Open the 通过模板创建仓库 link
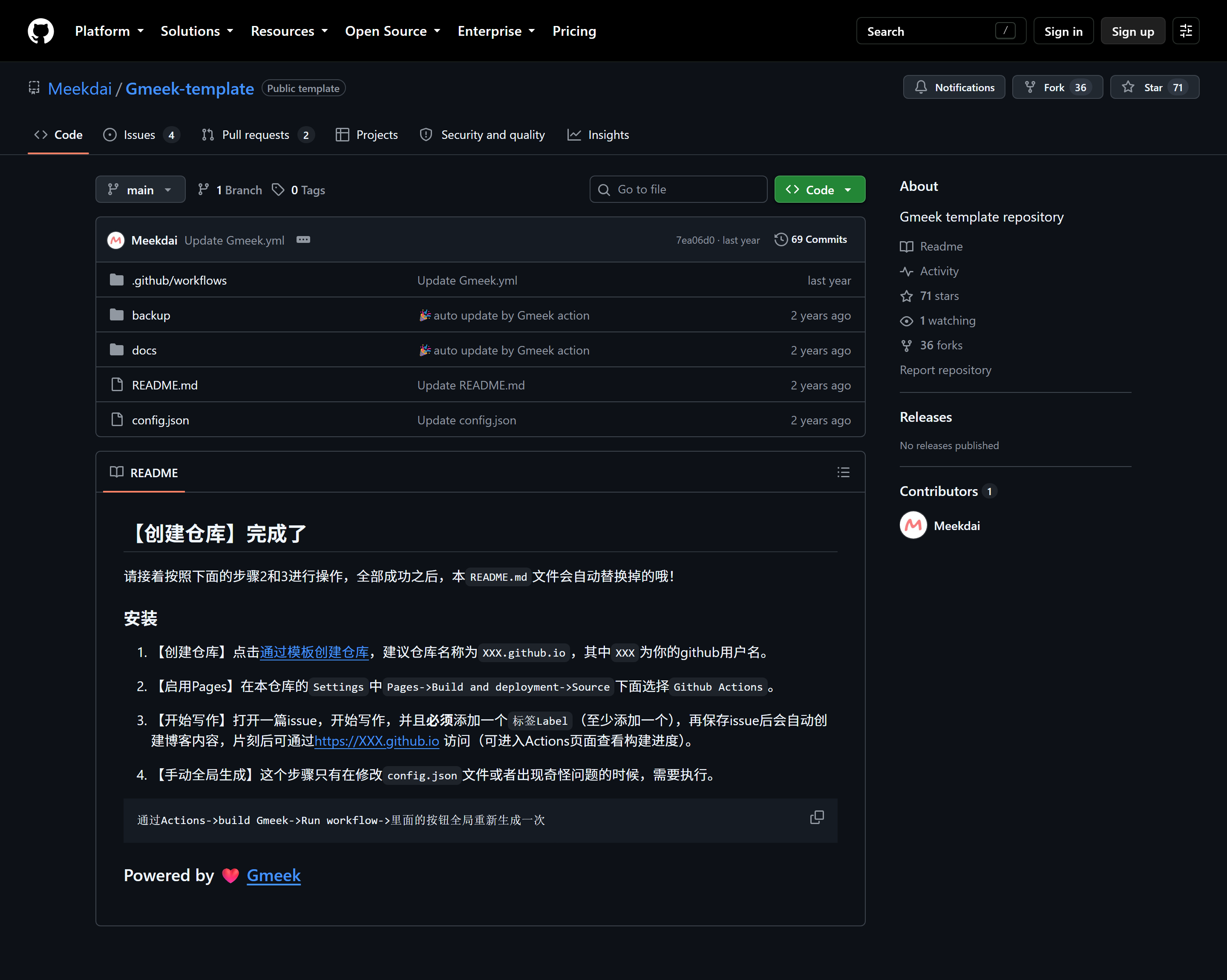Screen dimensions: 1227x980 pos(314,652)
